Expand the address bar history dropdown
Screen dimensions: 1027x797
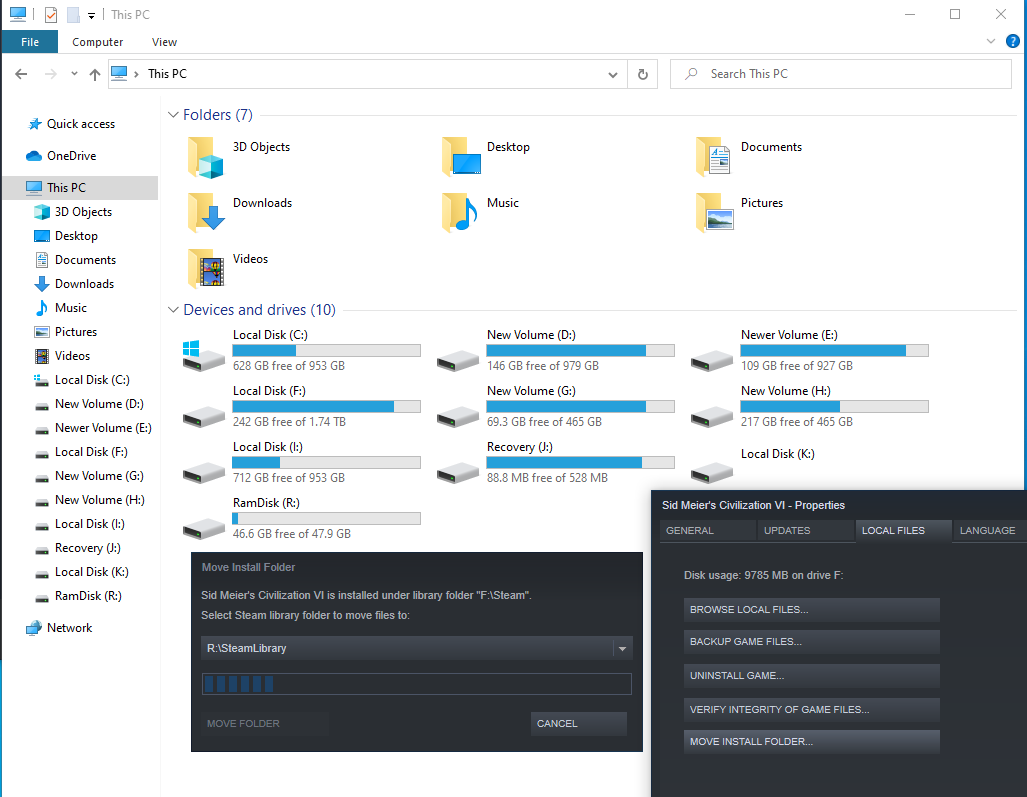pyautogui.click(x=612, y=74)
